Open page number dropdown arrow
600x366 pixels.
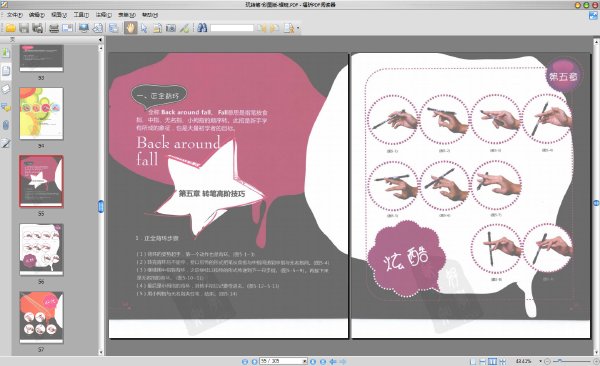tap(305, 361)
